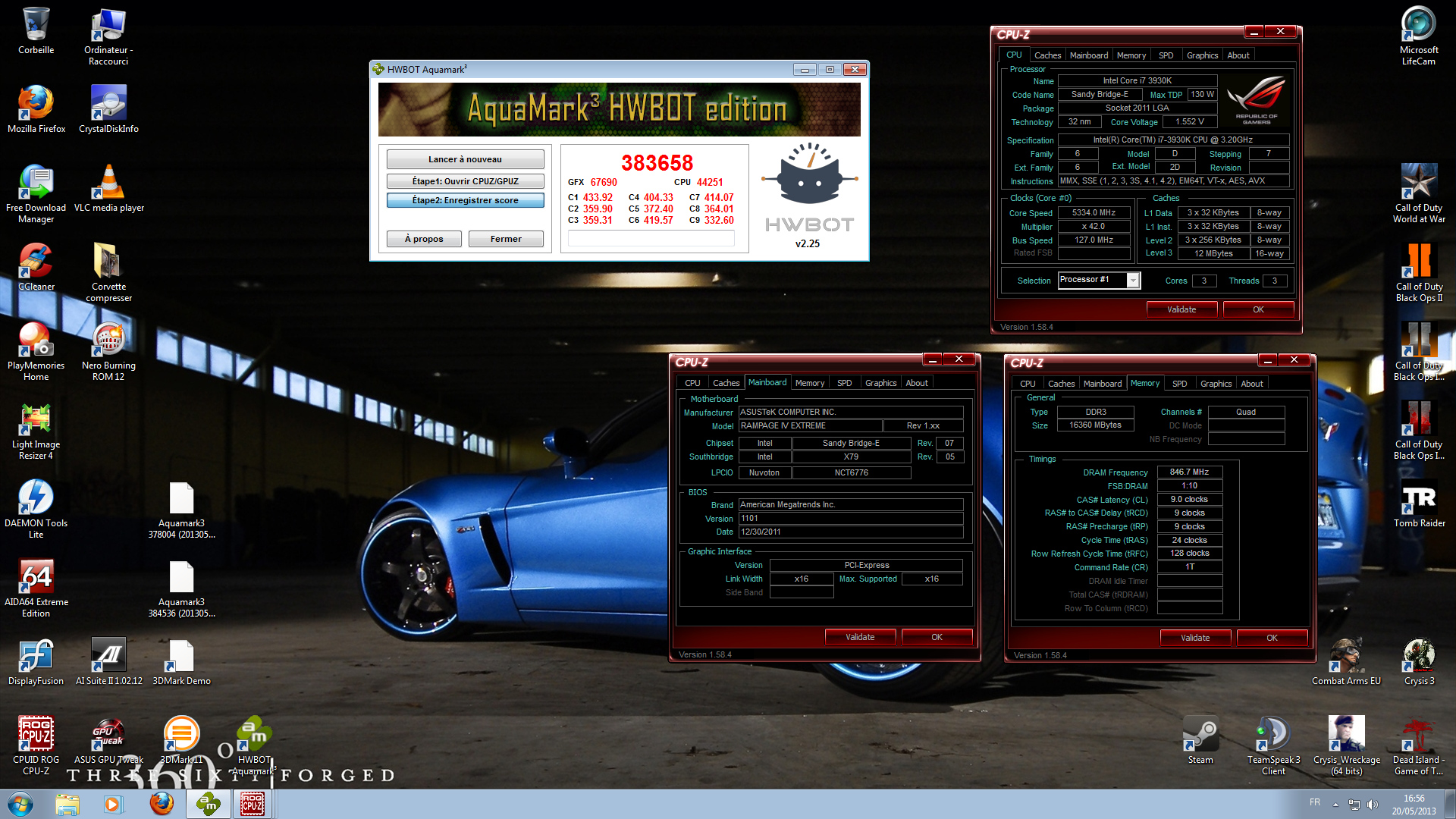Launch CrystalDiskInfo desktop icon

(x=108, y=109)
